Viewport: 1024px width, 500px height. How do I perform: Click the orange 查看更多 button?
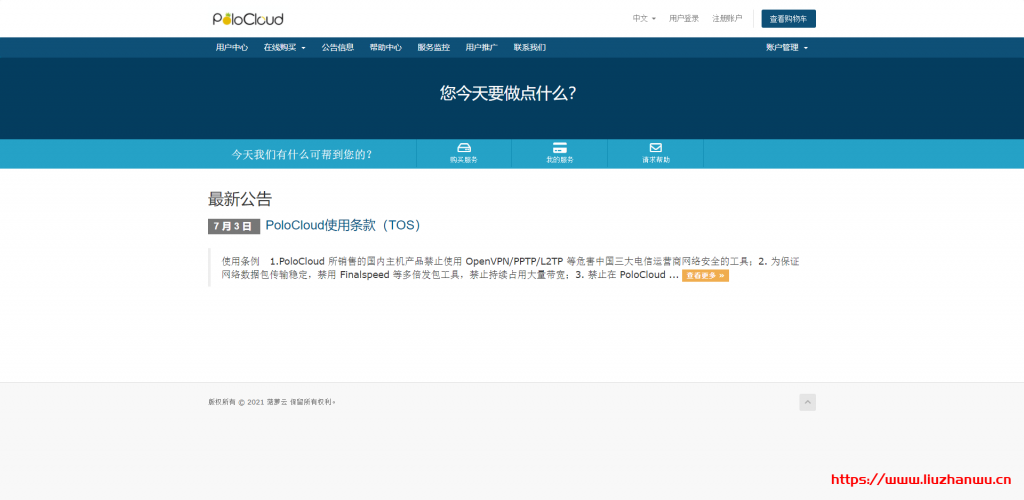705,275
